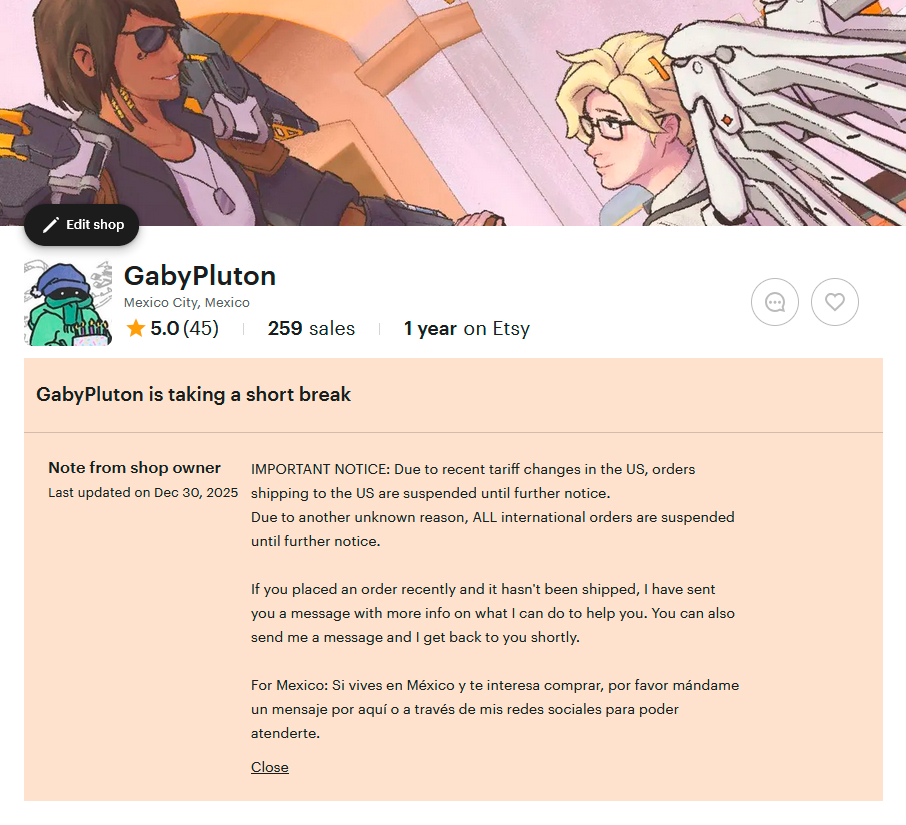This screenshot has height=825, width=906.
Task: Click the Last updated on Dec 30, 2025 text
Action: point(143,492)
